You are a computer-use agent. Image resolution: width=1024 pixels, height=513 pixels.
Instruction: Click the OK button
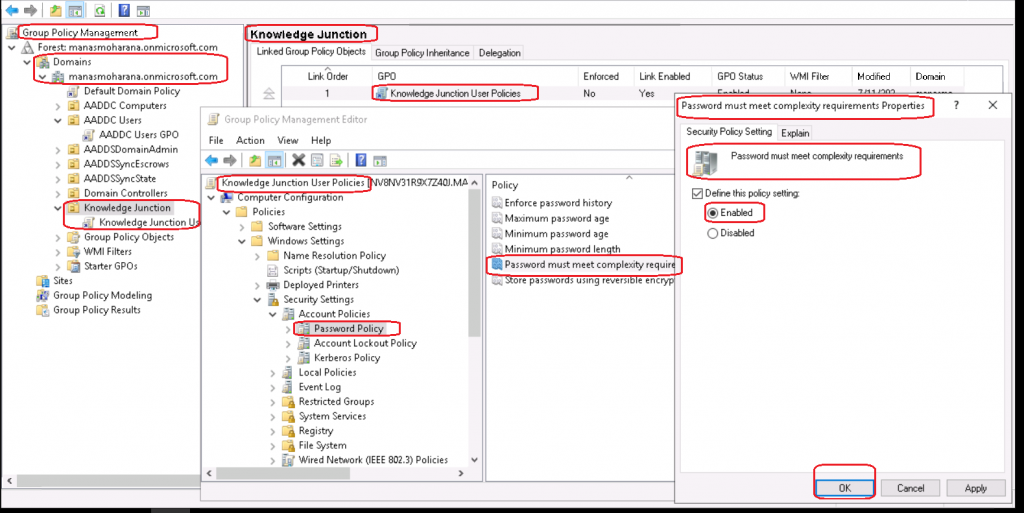845,488
